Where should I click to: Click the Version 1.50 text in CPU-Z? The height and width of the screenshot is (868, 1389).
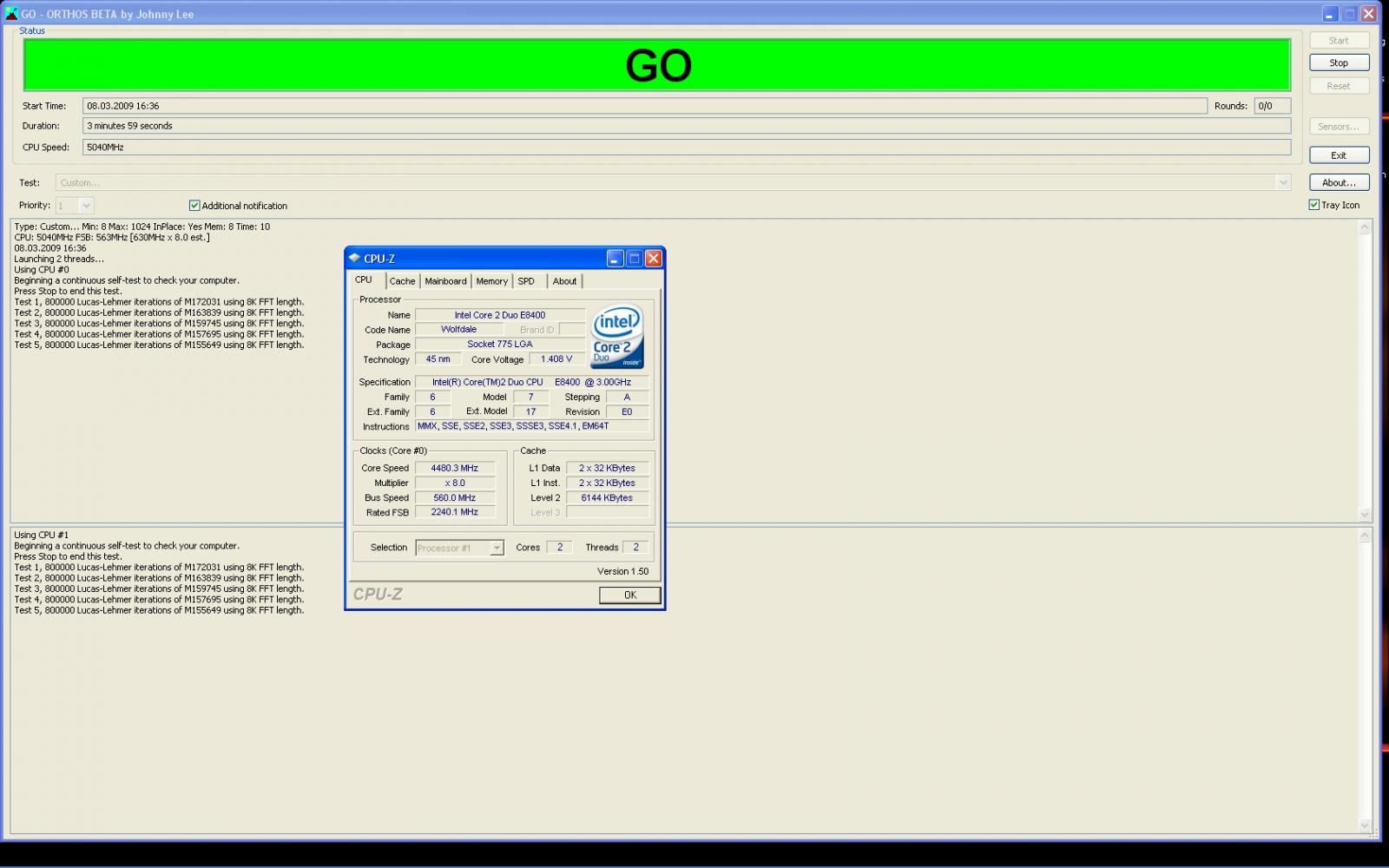623,571
